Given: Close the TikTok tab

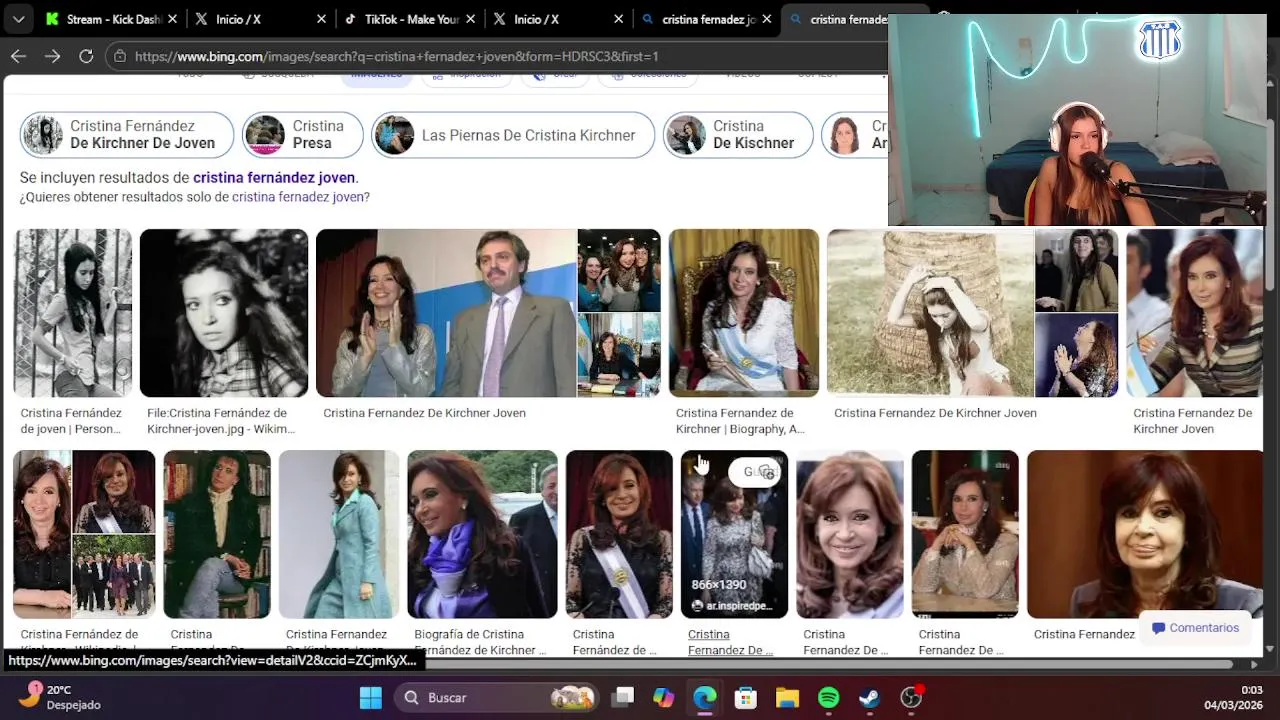Looking at the screenshot, I should (470, 19).
